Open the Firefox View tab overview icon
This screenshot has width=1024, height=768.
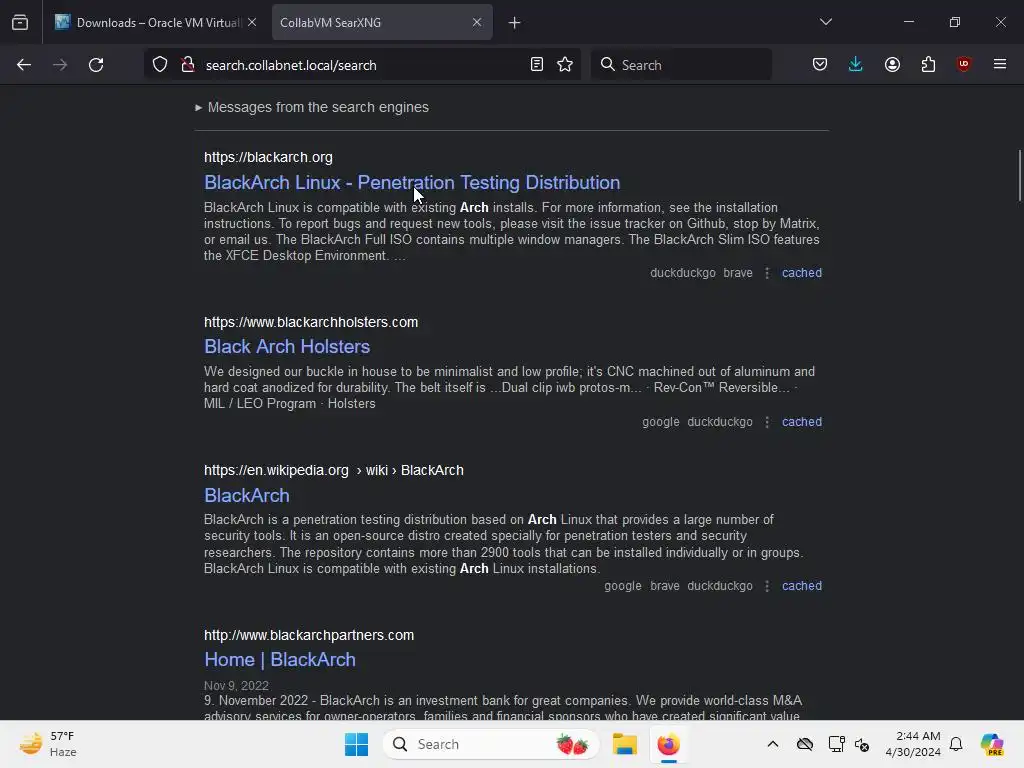(20, 22)
